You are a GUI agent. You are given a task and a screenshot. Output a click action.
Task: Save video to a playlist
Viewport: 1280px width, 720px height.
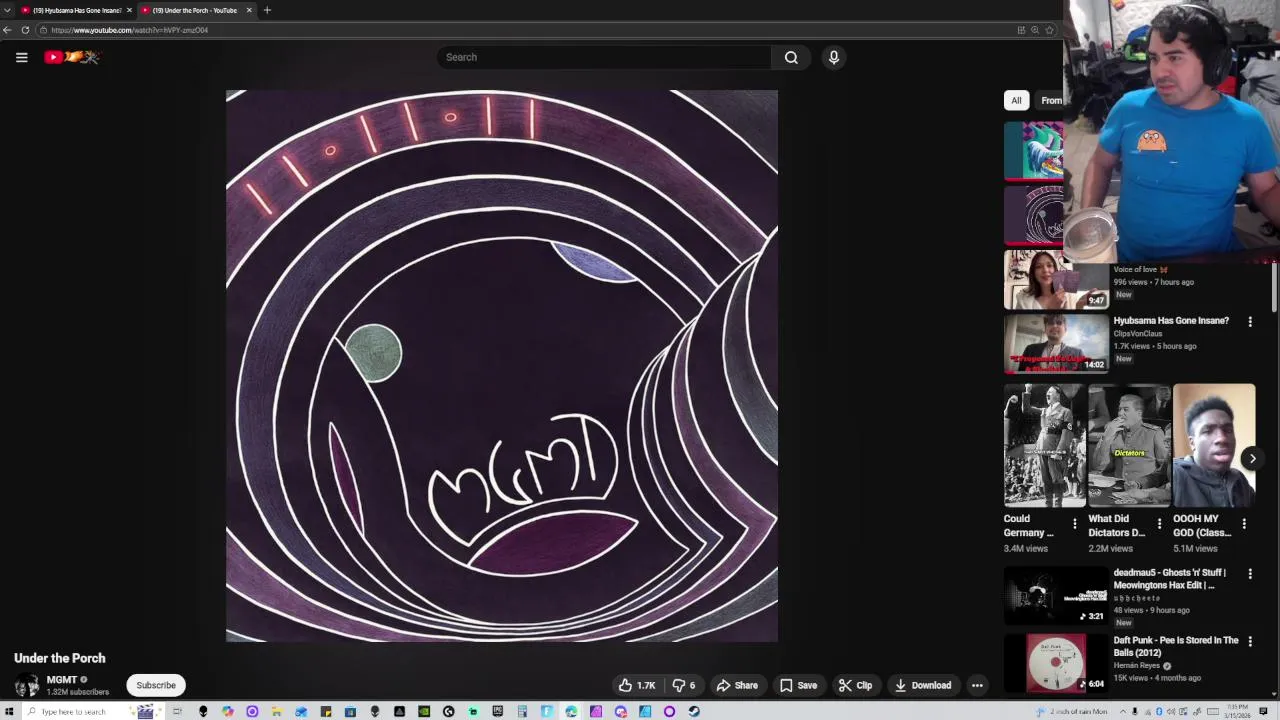click(798, 685)
